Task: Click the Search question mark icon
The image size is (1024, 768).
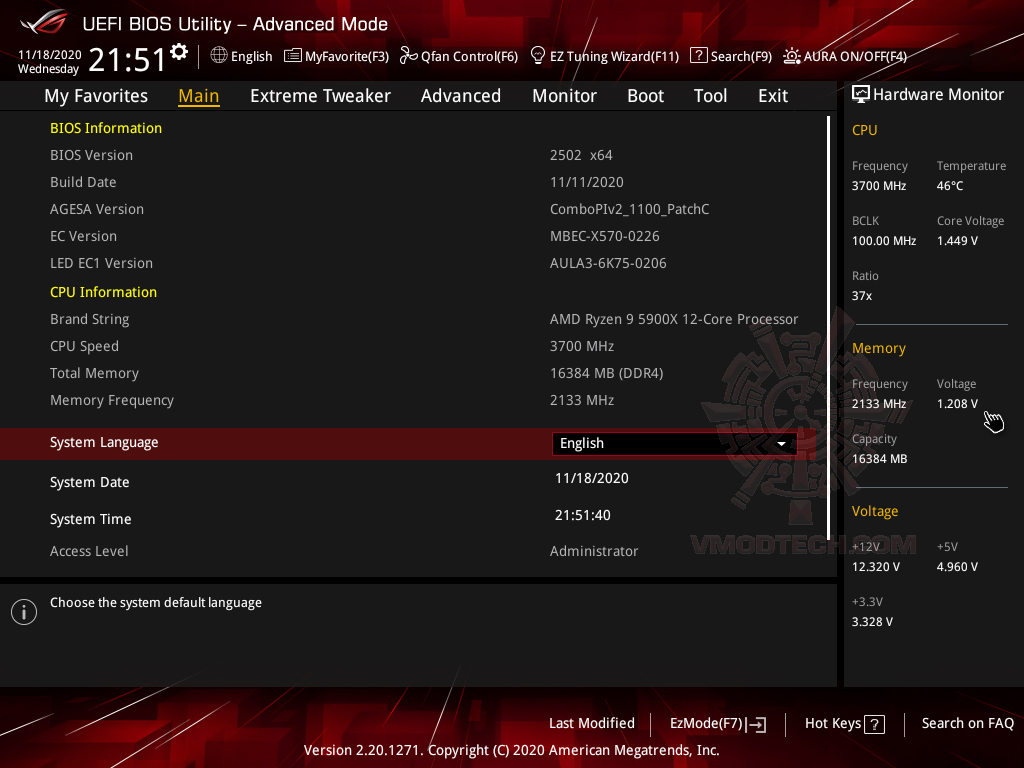Action: click(698, 56)
